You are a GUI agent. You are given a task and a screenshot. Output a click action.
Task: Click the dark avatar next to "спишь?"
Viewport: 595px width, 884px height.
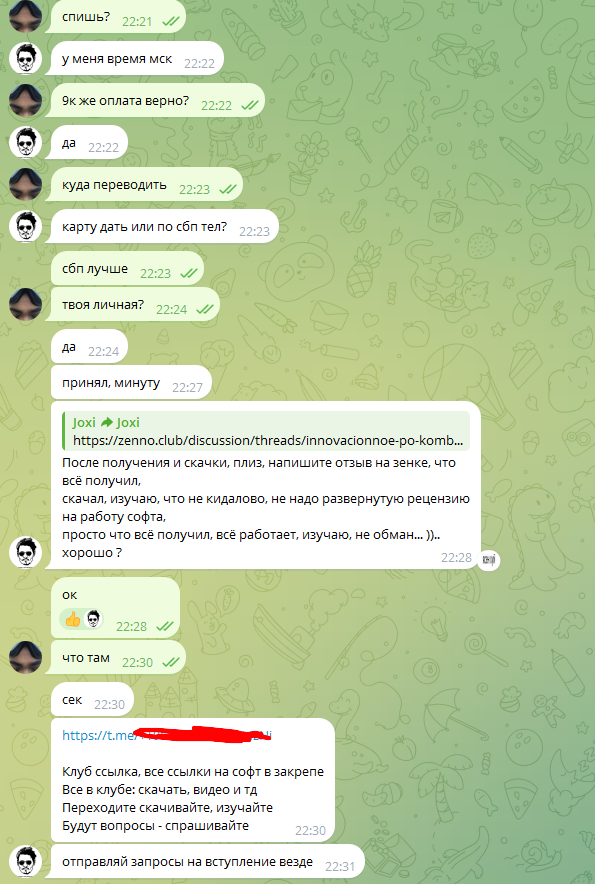pyautogui.click(x=25, y=16)
